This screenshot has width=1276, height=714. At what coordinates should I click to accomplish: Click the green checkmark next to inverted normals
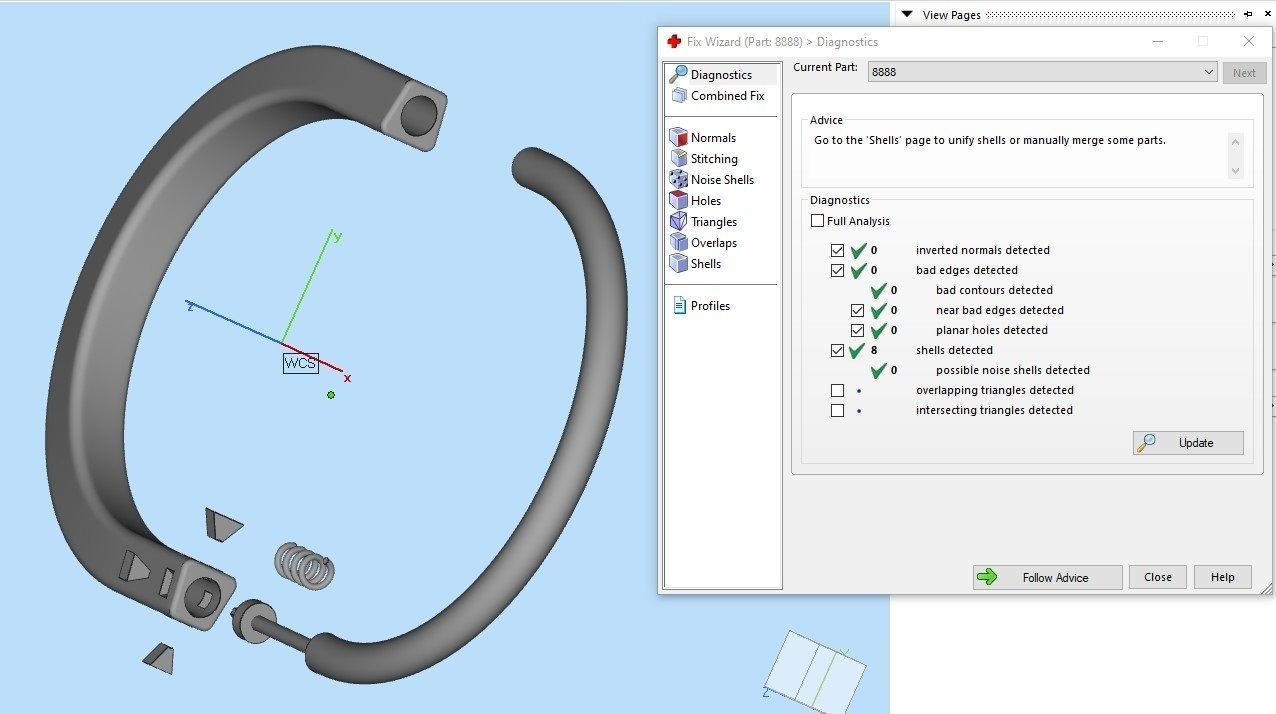point(858,250)
